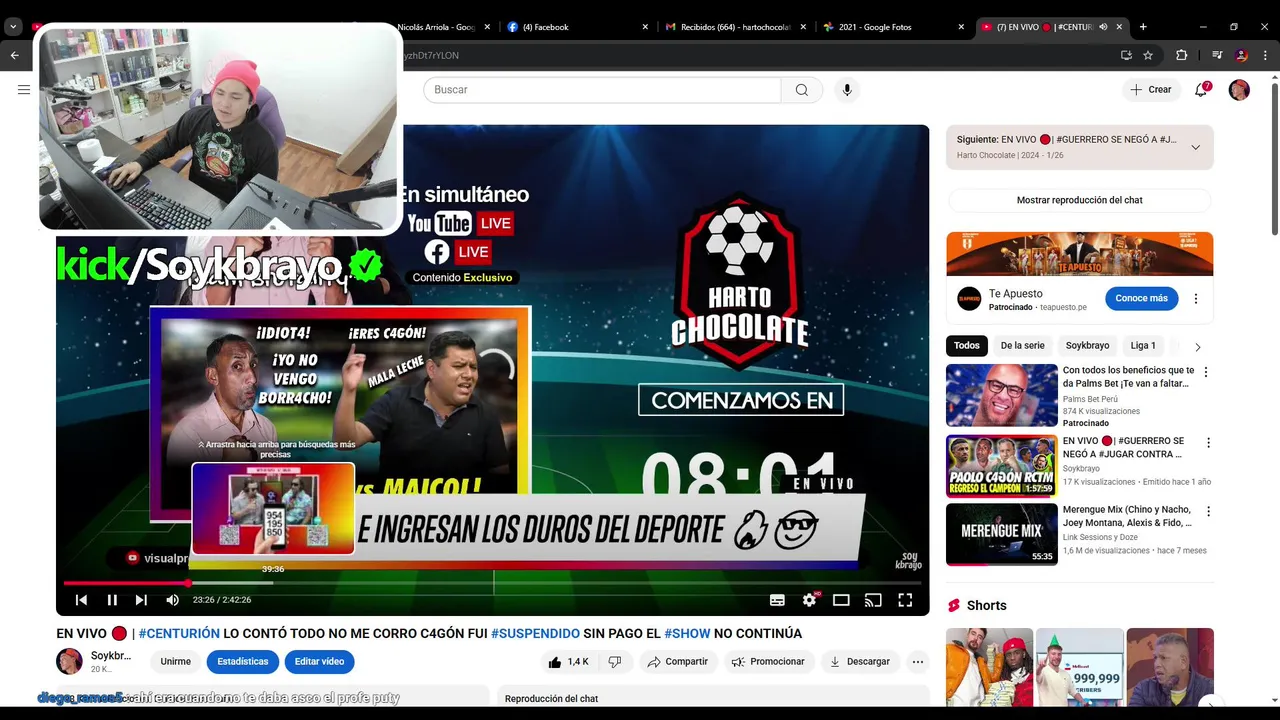Click Conoce más on Te Apuesto ad
1280x720 pixels.
pyautogui.click(x=1141, y=298)
